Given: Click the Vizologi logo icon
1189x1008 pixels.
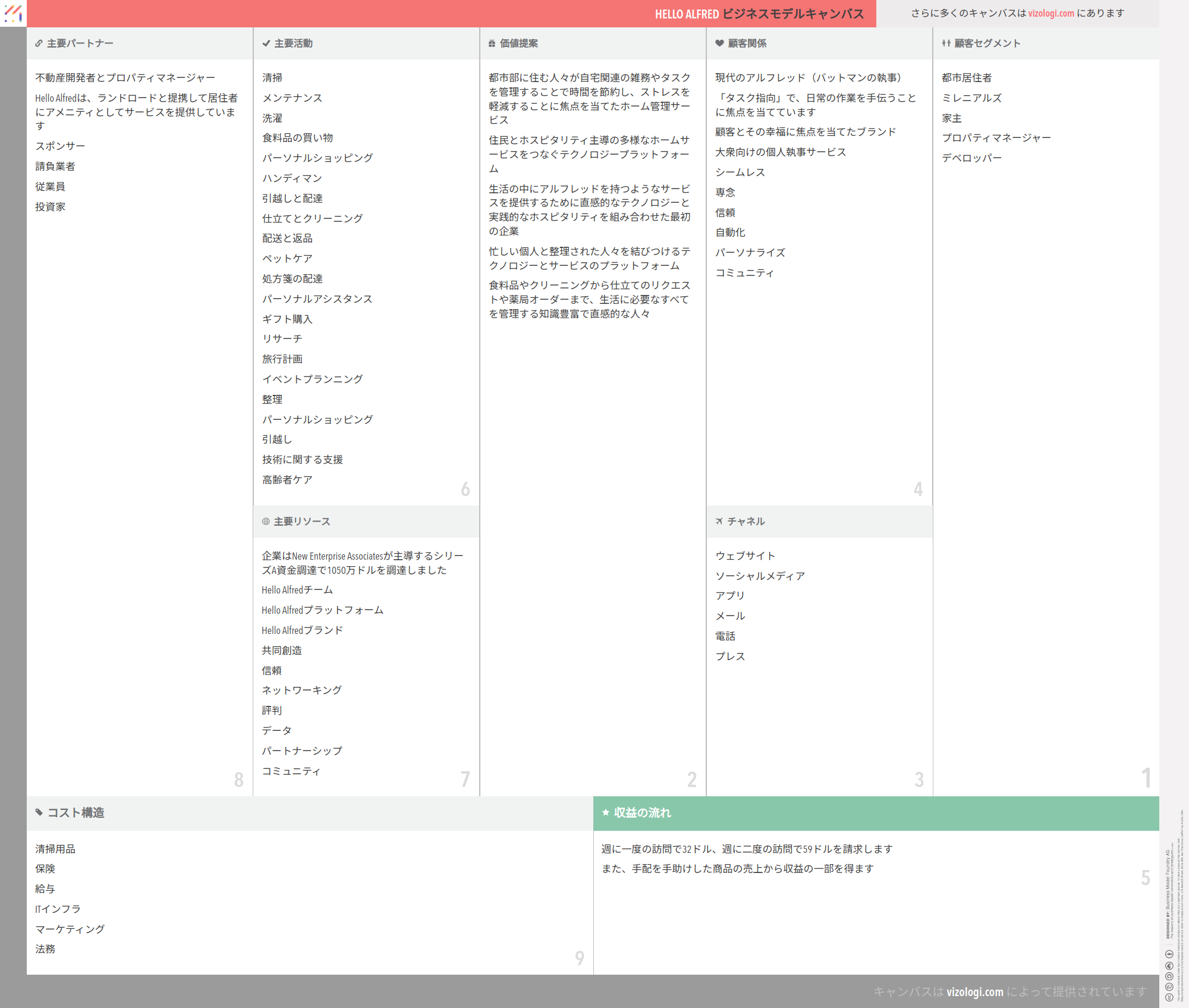Looking at the screenshot, I should pos(13,13).
